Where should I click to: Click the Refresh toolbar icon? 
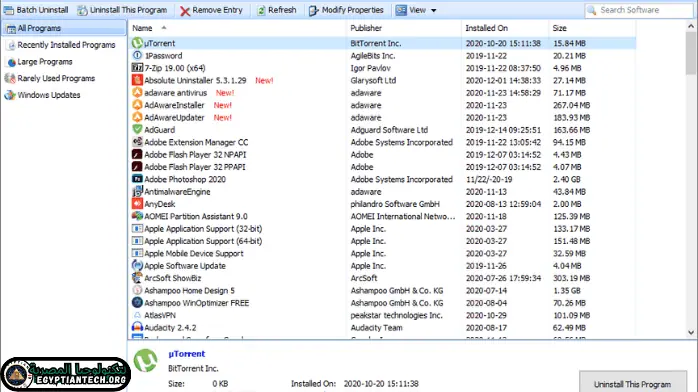coord(261,10)
